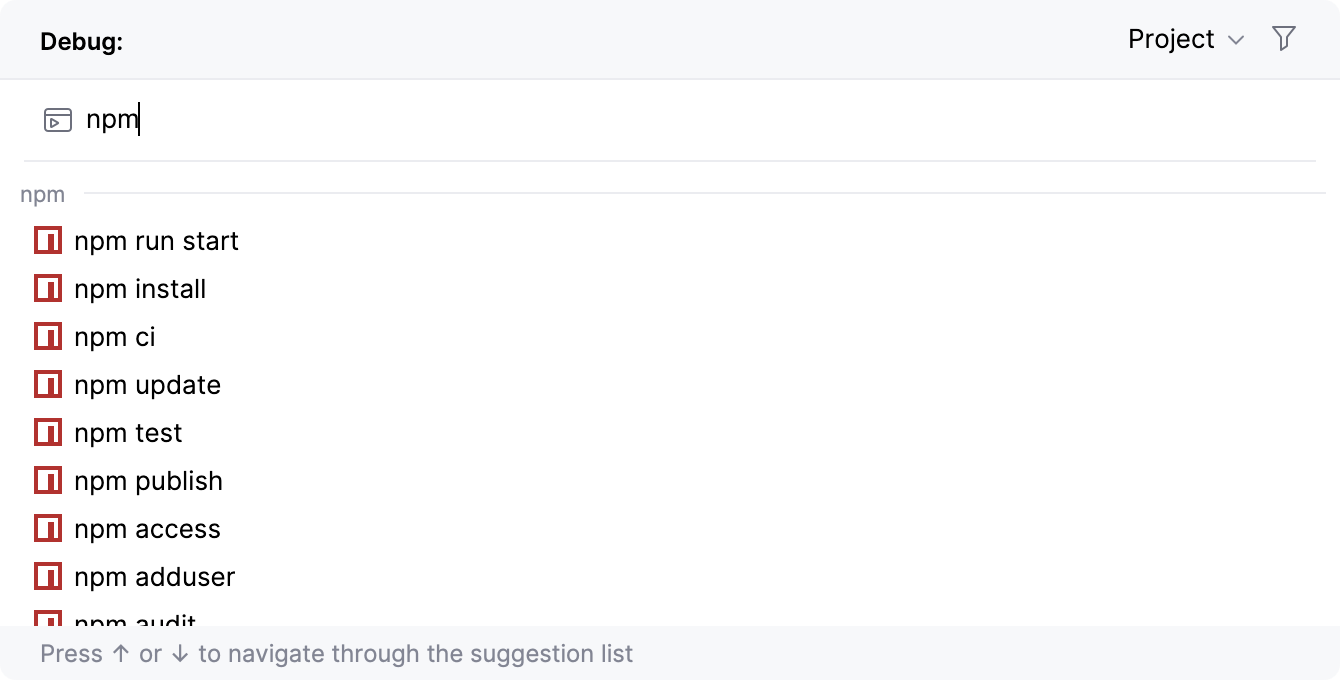Click the npm icon beside "npm test"
The image size is (1340, 680).
47,432
